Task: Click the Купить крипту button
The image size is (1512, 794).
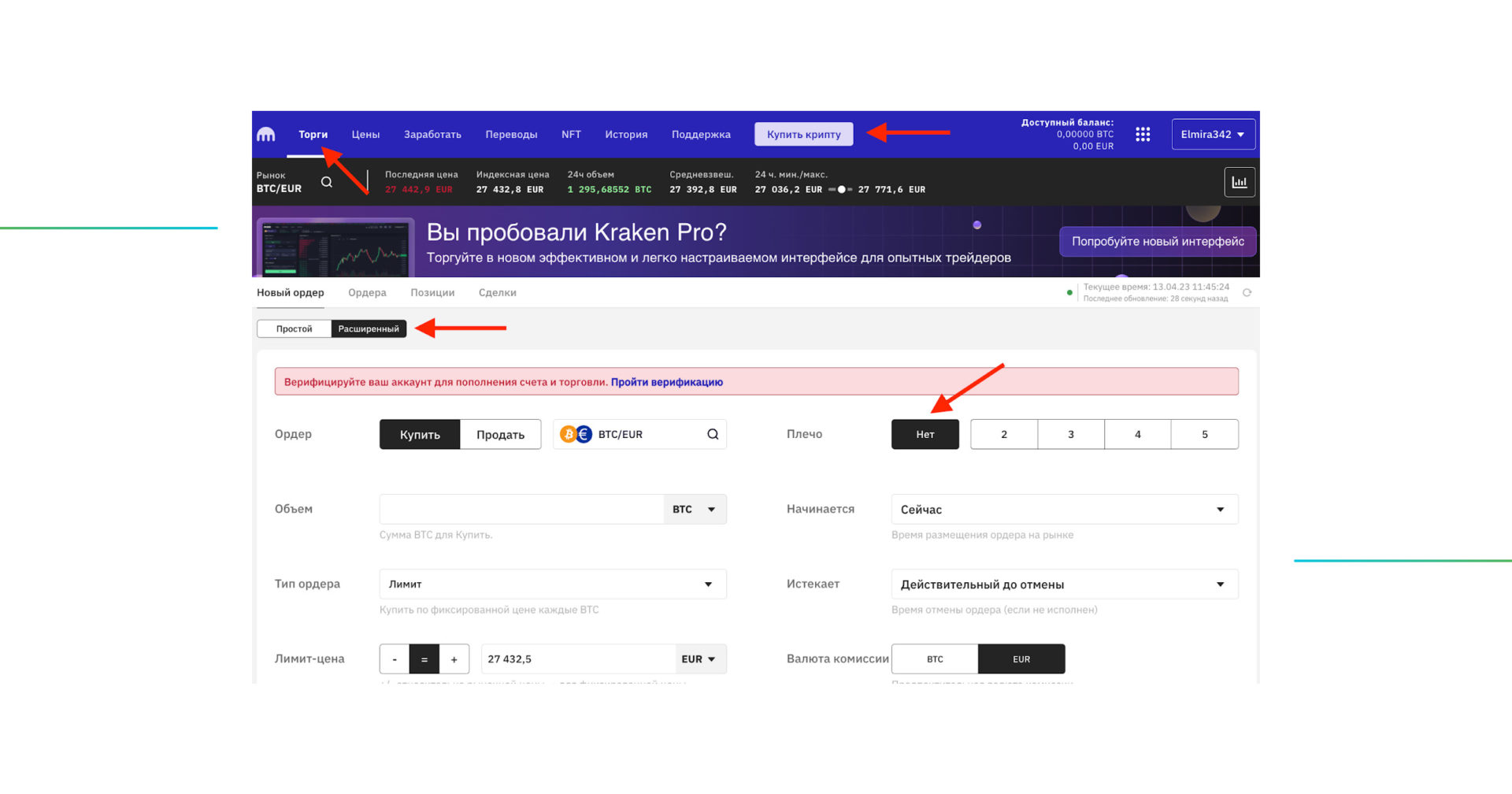Action: tap(803, 134)
